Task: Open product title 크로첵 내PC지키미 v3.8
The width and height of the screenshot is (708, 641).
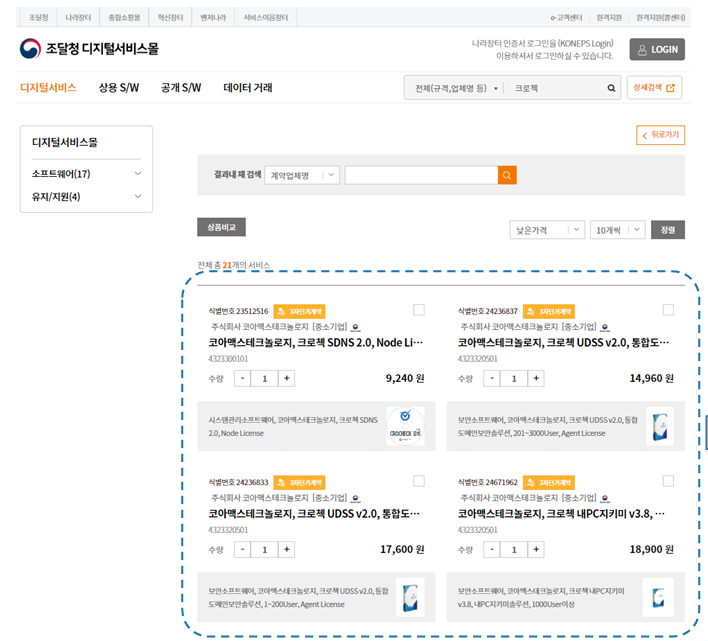Action: (x=561, y=514)
